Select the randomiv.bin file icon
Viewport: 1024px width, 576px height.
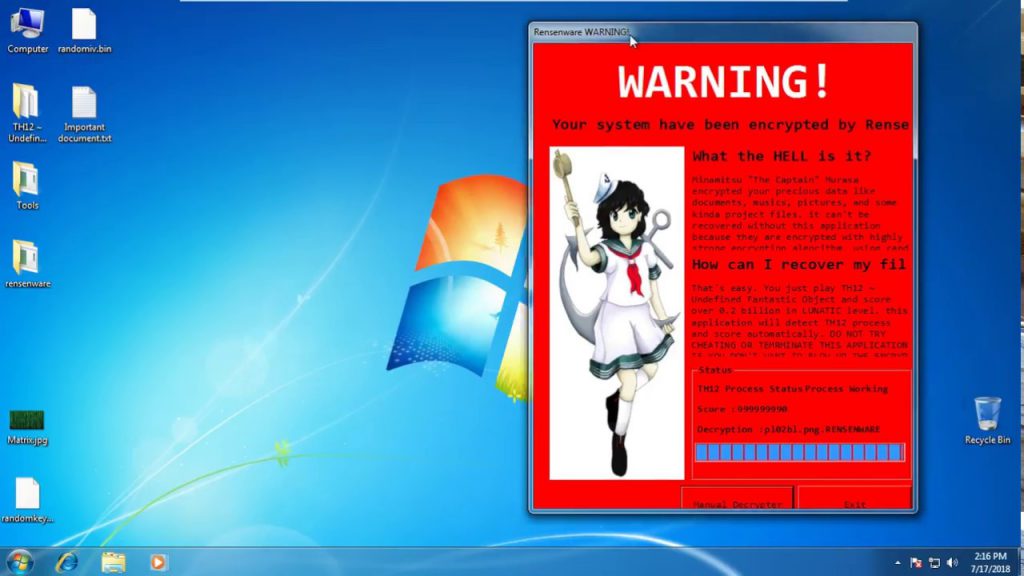click(x=84, y=24)
